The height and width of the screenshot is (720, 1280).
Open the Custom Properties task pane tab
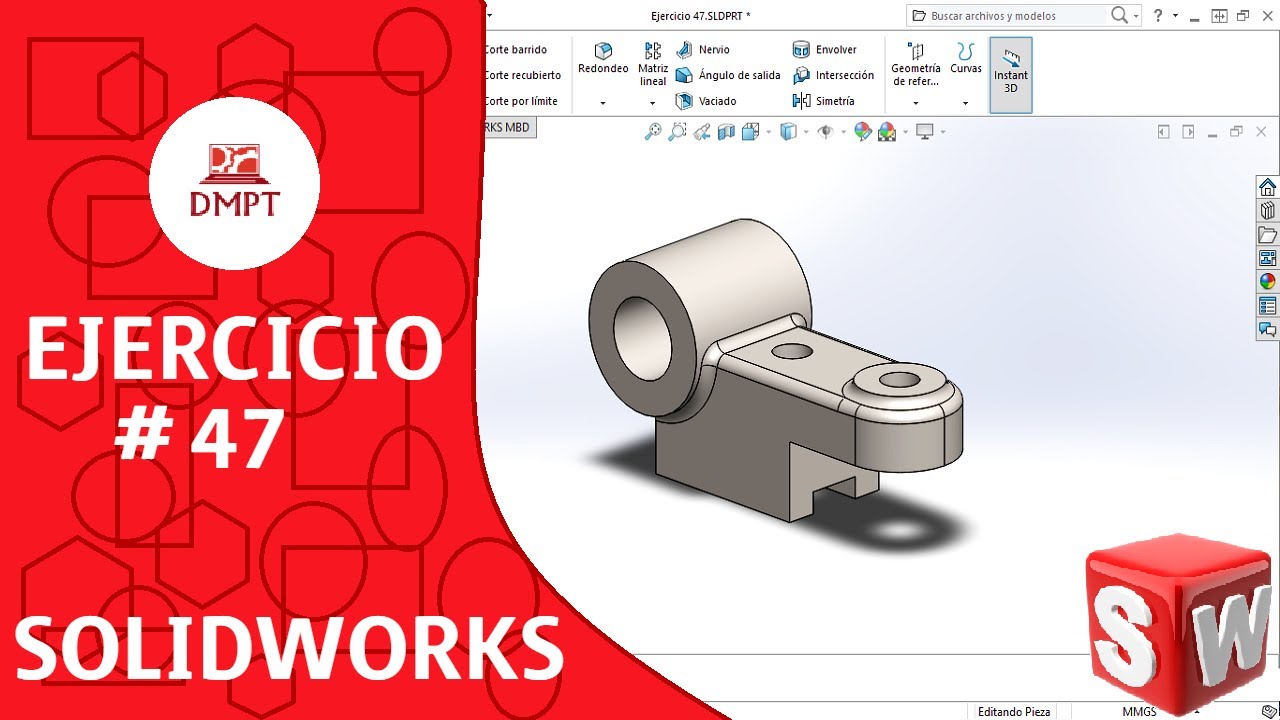pyautogui.click(x=1268, y=306)
